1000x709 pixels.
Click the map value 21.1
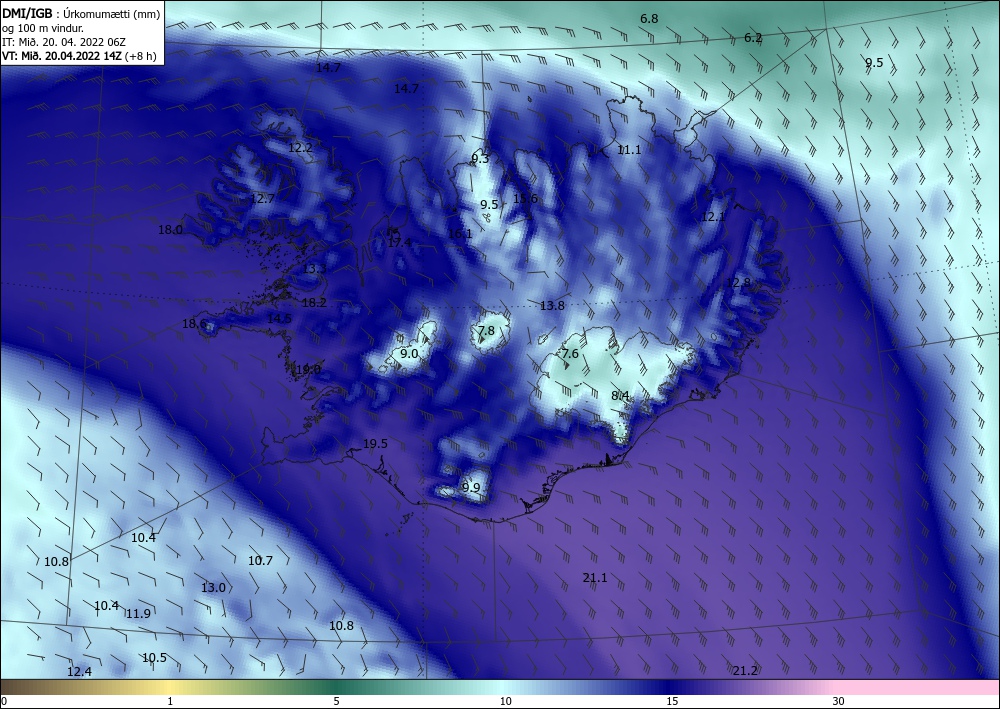[x=595, y=578]
